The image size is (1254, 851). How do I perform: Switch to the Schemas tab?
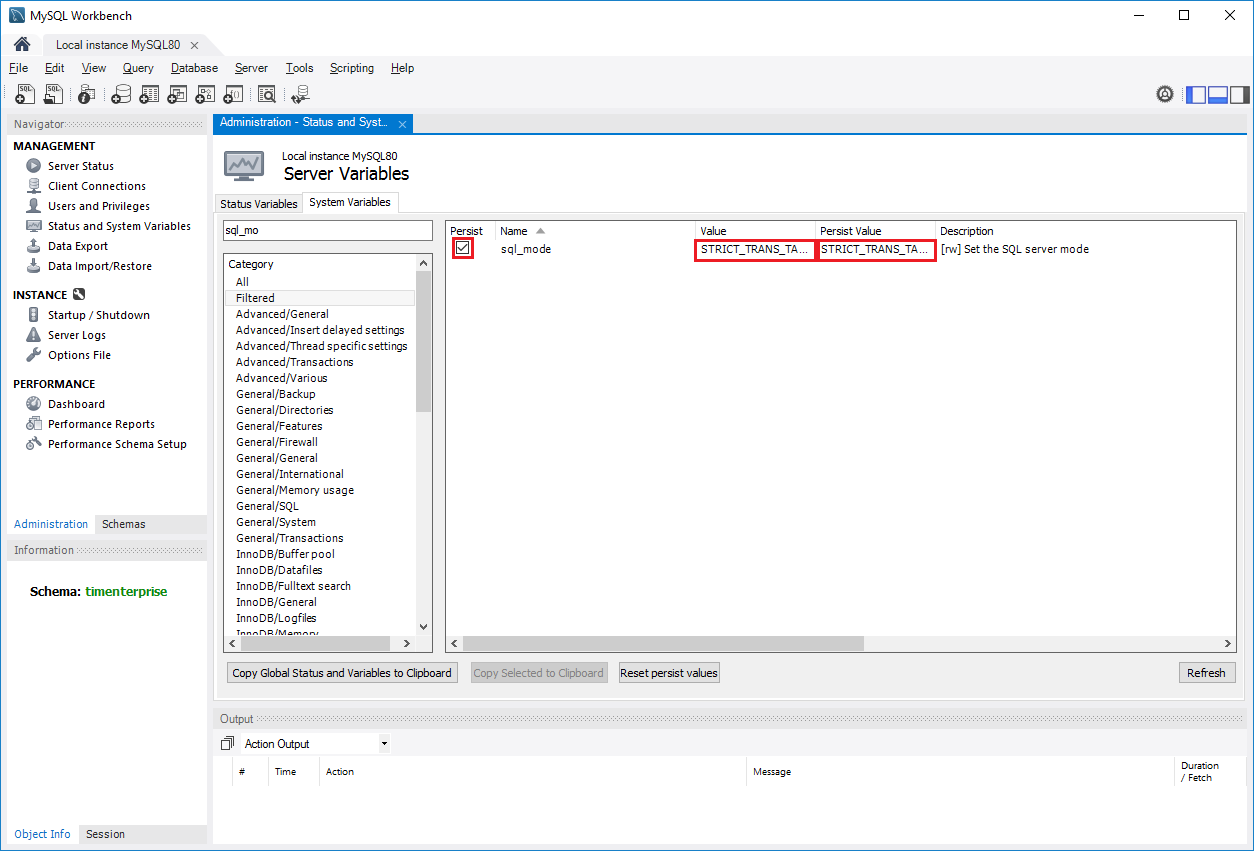pyautogui.click(x=124, y=524)
